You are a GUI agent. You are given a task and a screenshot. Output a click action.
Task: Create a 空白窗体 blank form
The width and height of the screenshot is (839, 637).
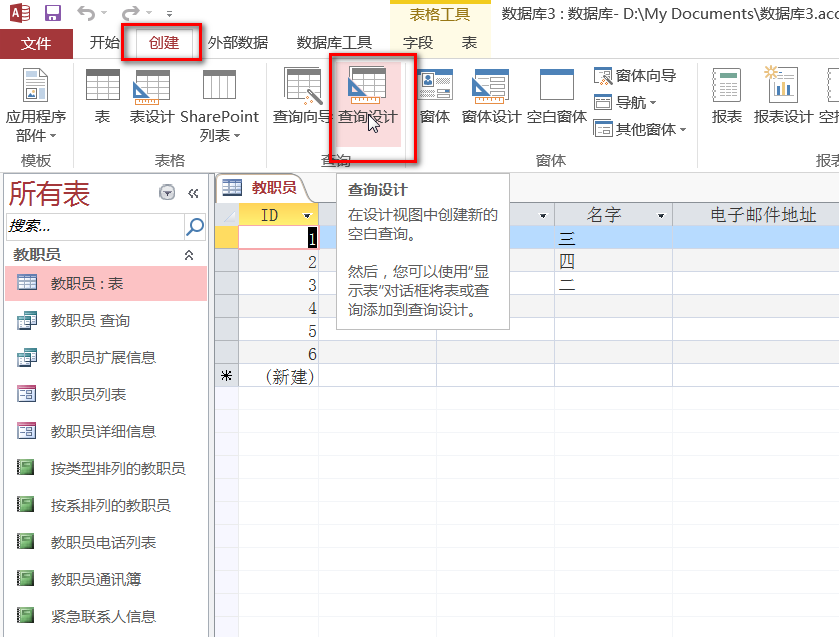[556, 96]
